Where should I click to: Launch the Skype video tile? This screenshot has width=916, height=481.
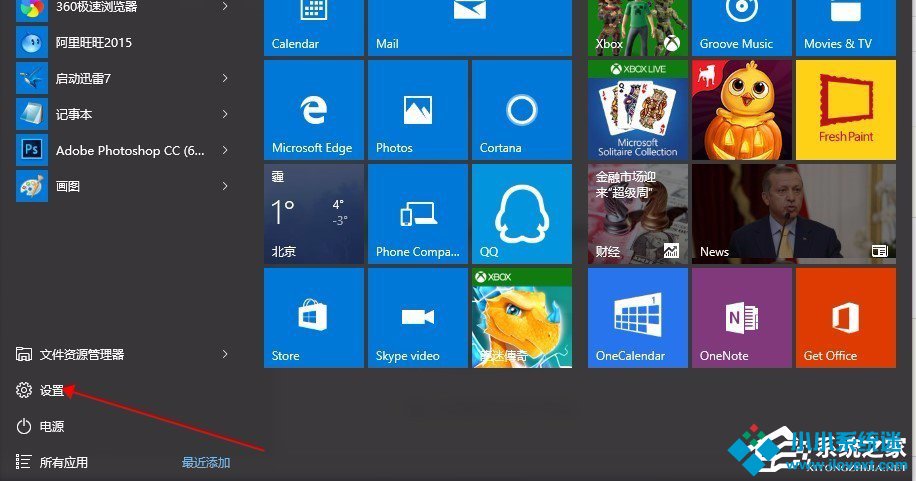tap(418, 318)
